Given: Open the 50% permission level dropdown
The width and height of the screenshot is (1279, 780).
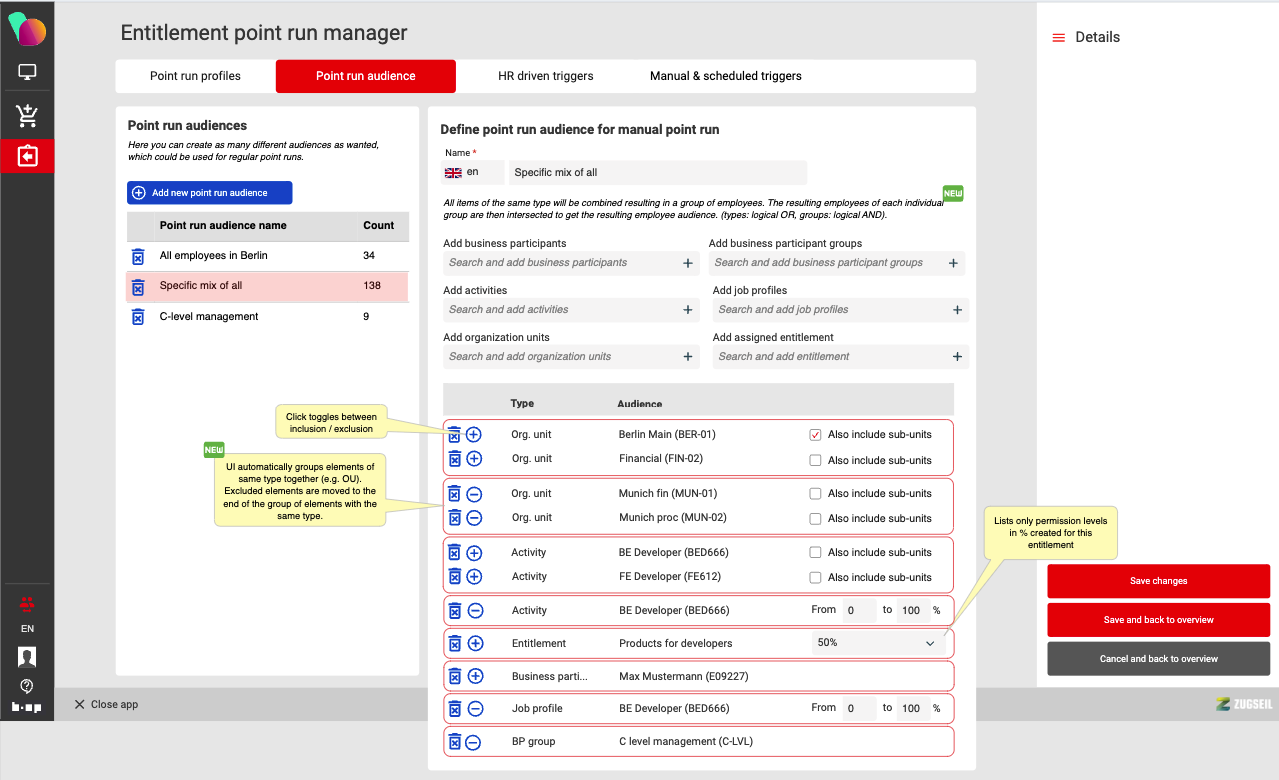Looking at the screenshot, I should [877, 643].
